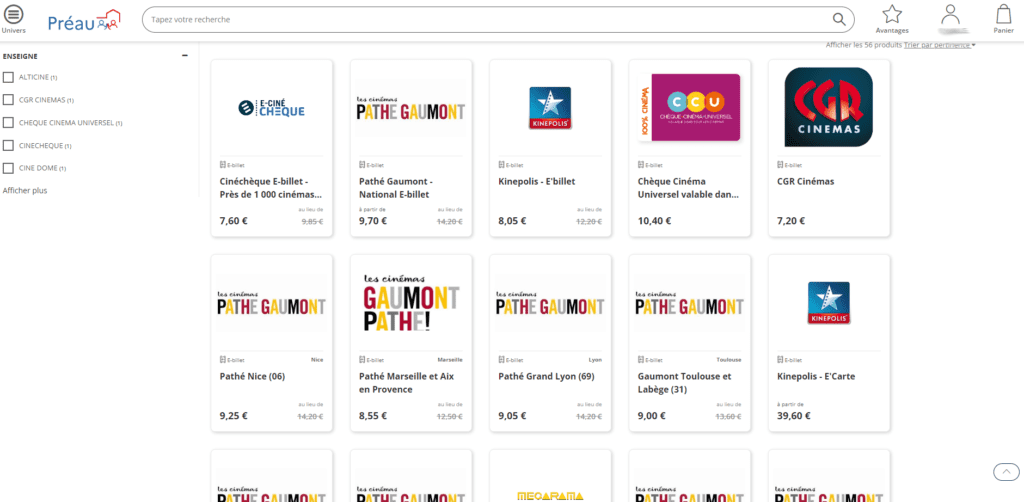
Task: Open the Panier shopping bag
Action: (1003, 14)
